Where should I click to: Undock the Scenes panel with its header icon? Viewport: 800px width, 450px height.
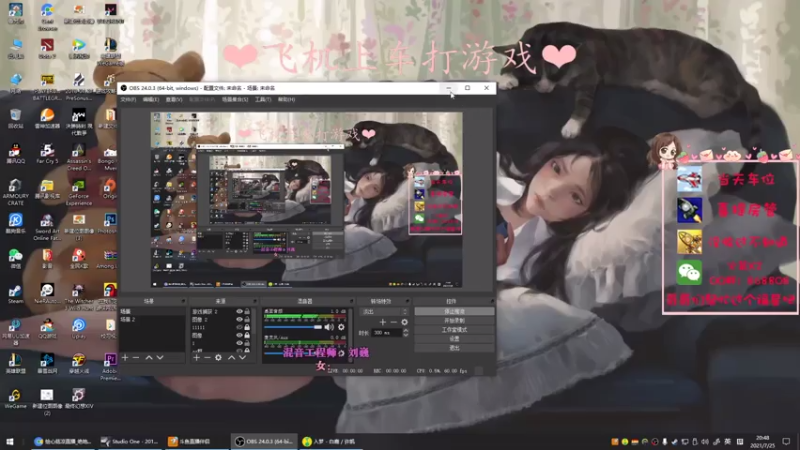(x=183, y=301)
